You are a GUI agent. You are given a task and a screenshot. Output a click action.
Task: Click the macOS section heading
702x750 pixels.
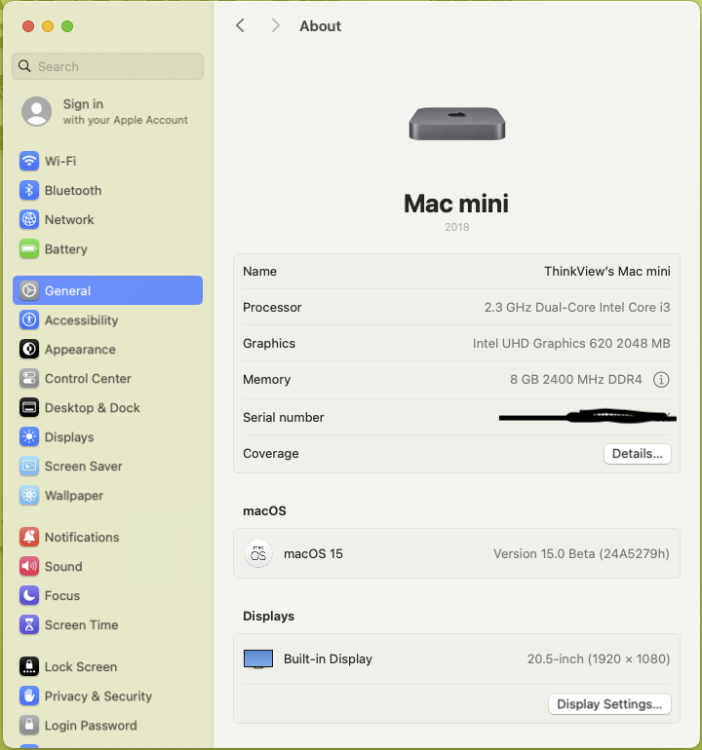point(264,511)
